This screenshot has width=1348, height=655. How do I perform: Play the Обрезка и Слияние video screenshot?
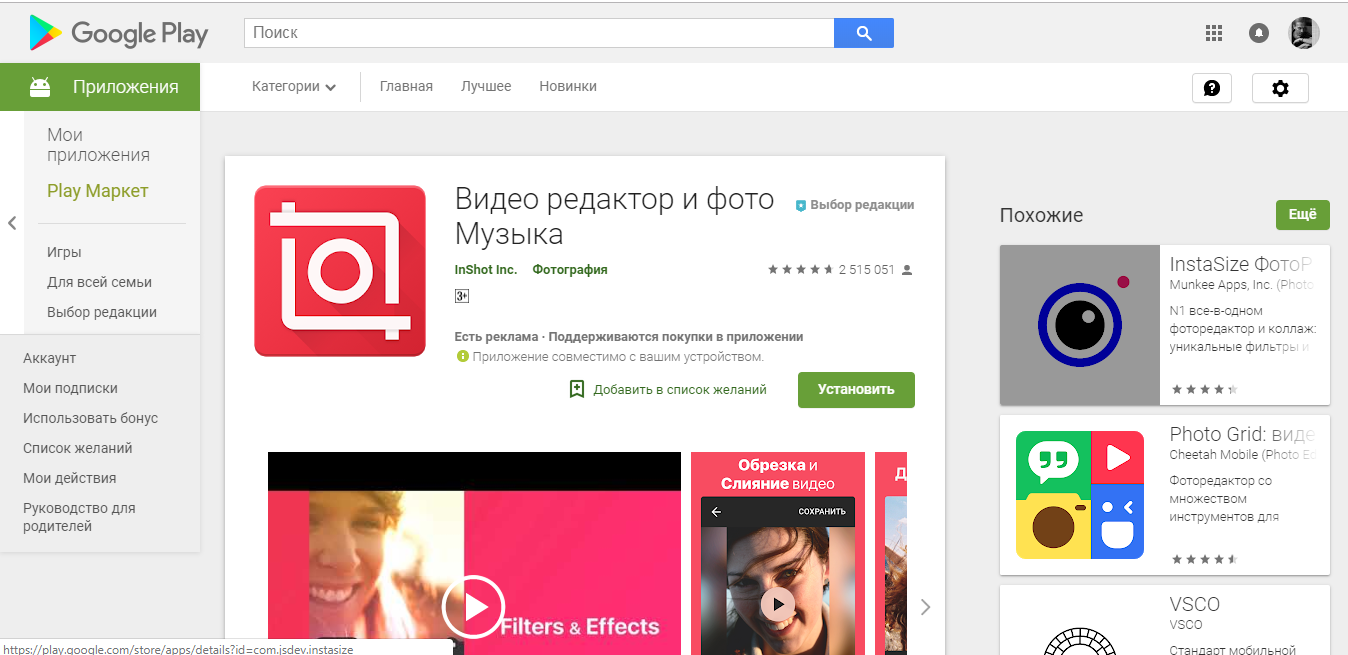point(777,603)
